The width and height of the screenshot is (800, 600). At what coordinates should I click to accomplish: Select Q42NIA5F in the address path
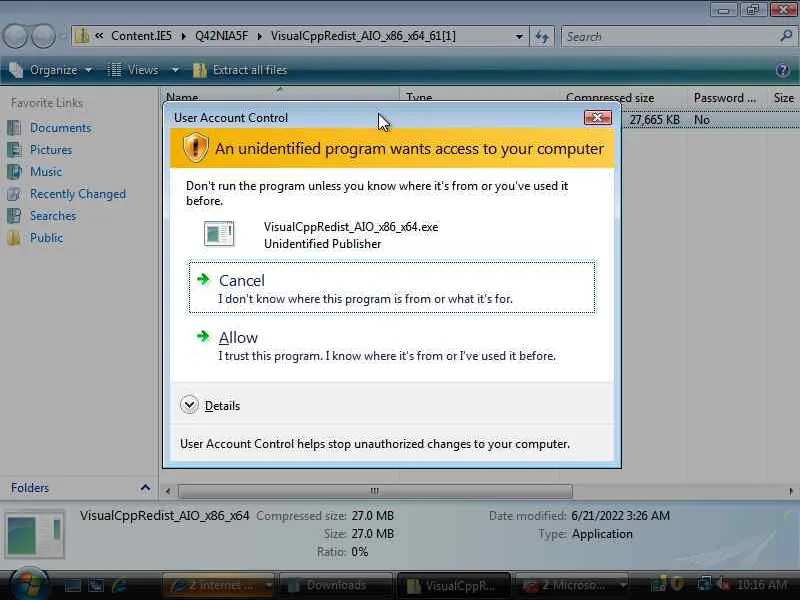[221, 36]
